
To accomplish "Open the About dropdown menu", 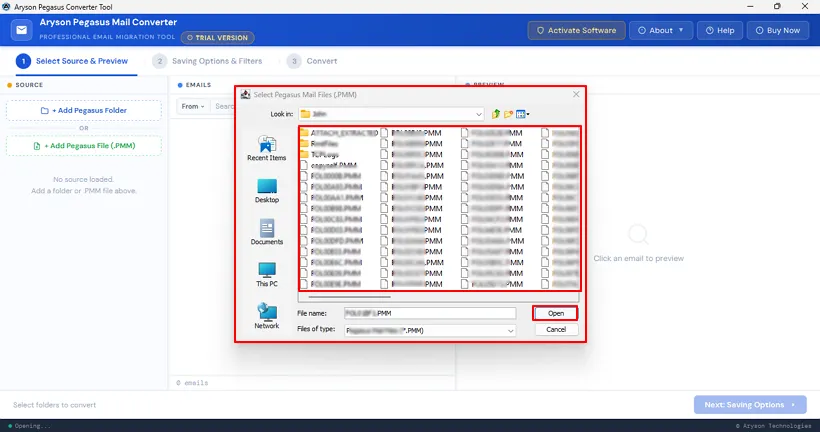I will 661,30.
